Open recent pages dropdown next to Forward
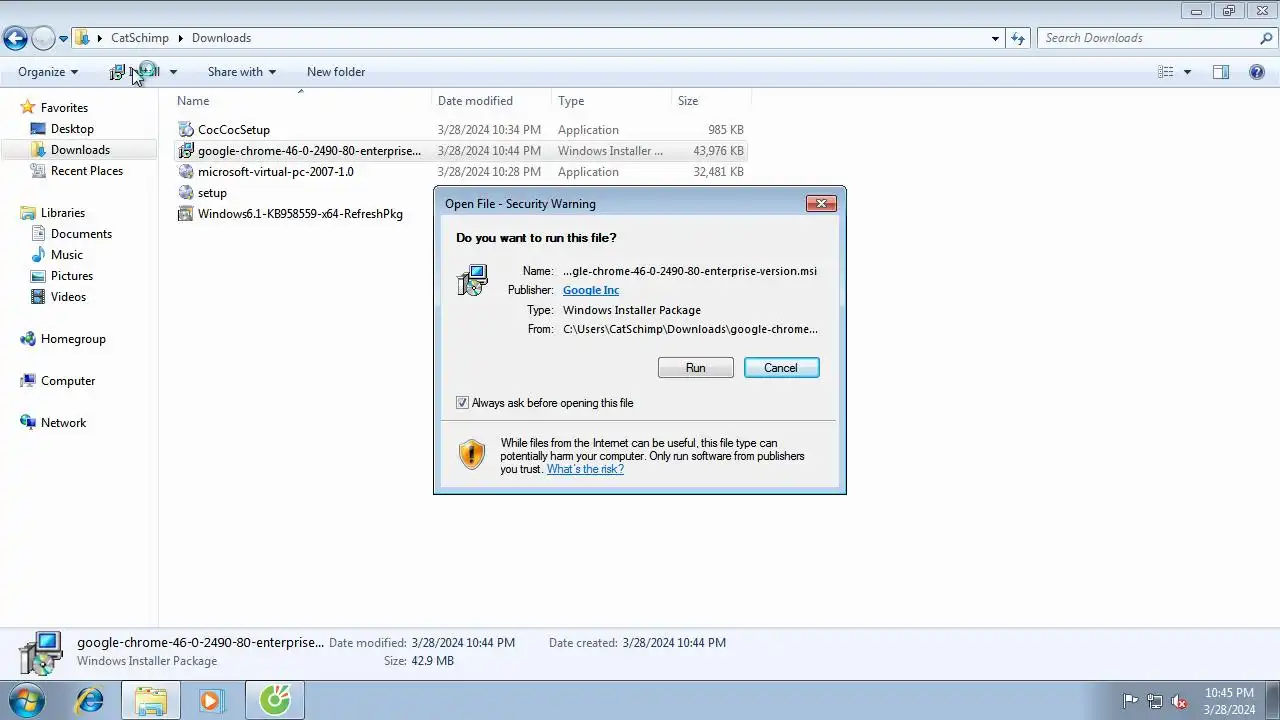This screenshot has width=1280, height=720. [63, 39]
